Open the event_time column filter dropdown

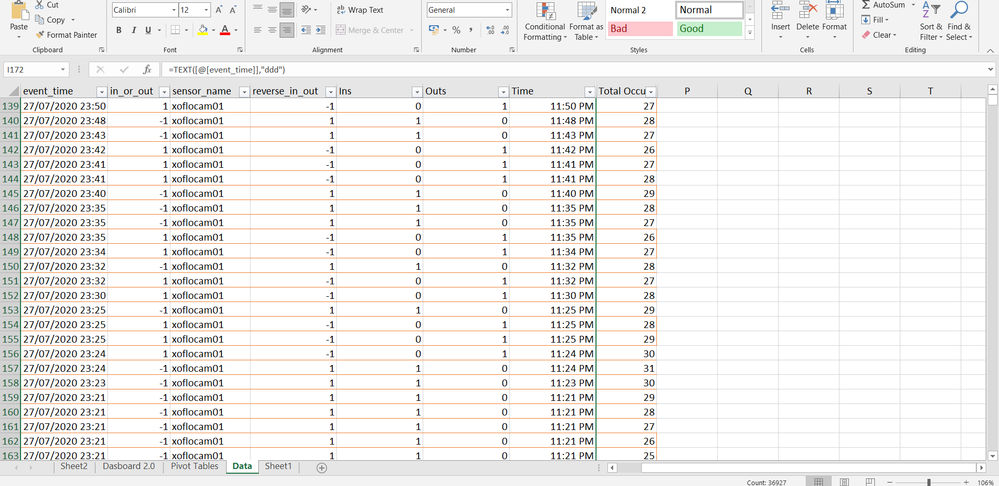(x=101, y=91)
